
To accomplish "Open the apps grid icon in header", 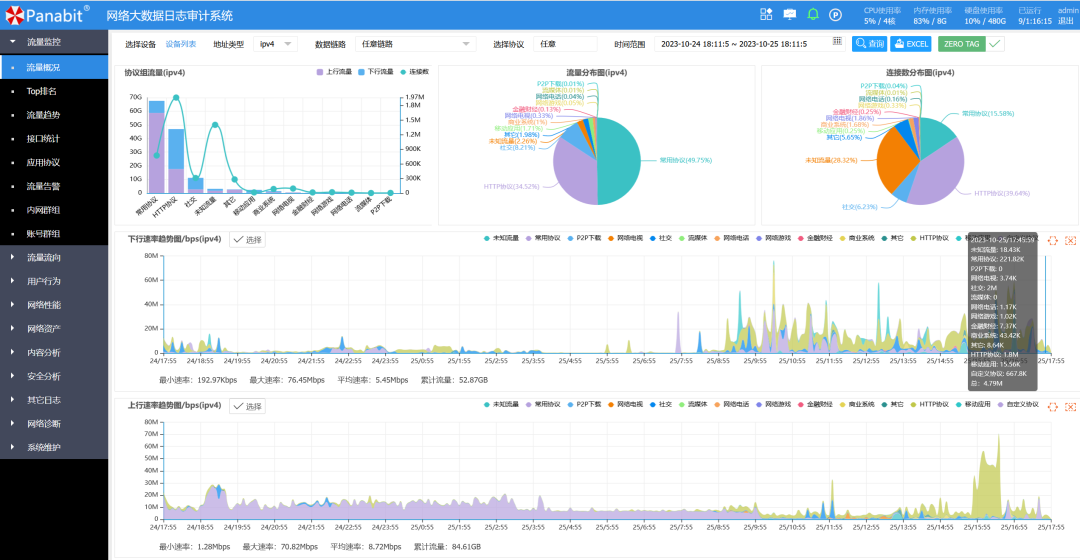I will click(x=766, y=14).
